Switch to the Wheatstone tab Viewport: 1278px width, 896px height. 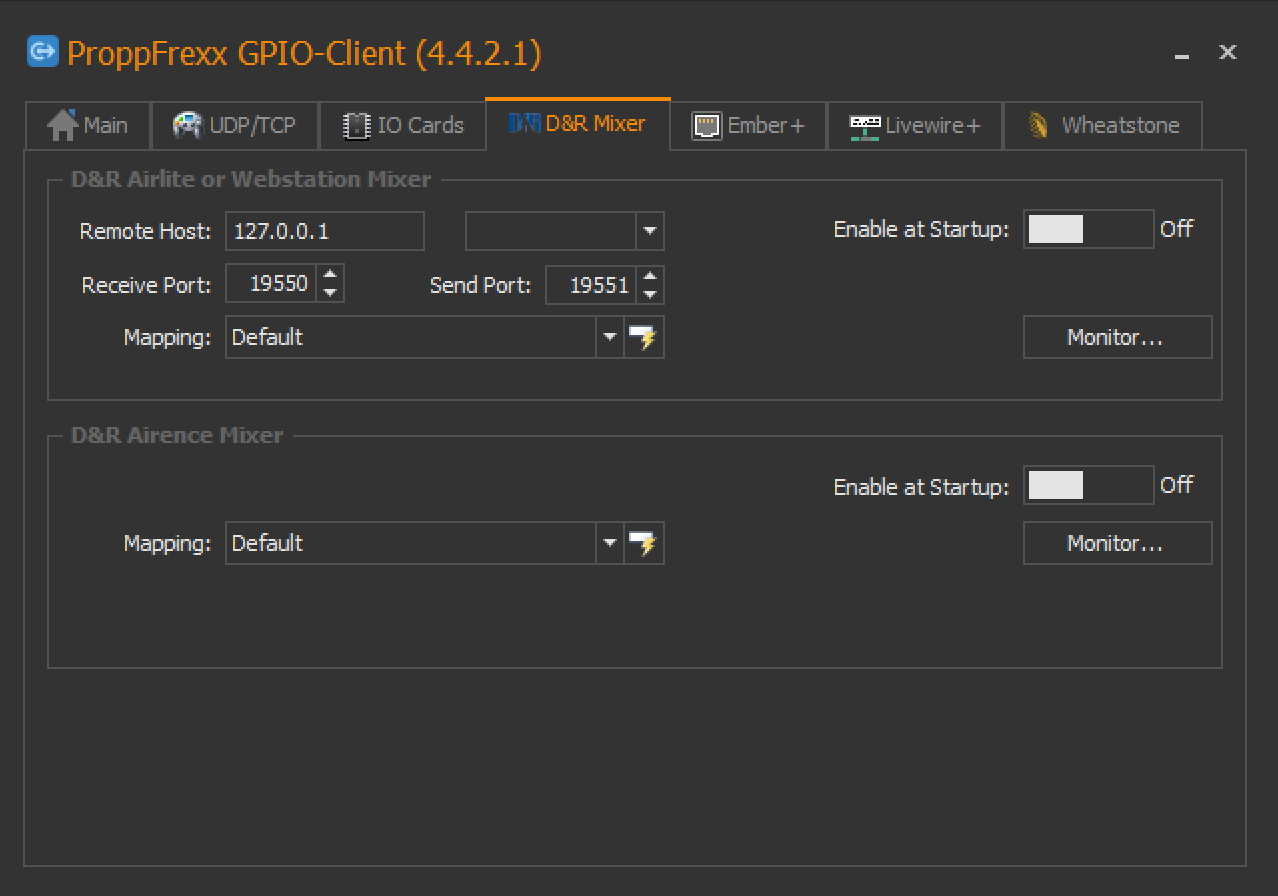[1102, 125]
